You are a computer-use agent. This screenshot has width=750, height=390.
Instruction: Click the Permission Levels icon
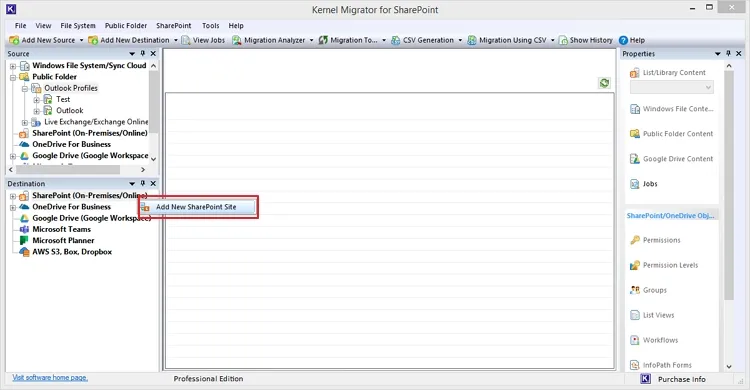(635, 265)
